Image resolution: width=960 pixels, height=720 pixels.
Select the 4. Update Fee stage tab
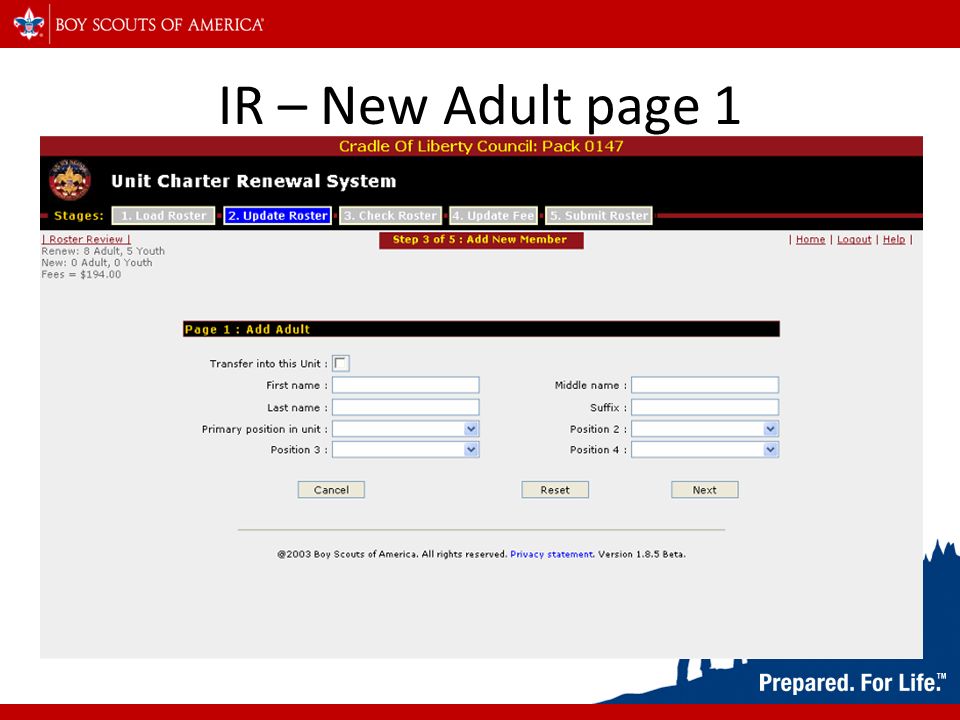point(493,216)
